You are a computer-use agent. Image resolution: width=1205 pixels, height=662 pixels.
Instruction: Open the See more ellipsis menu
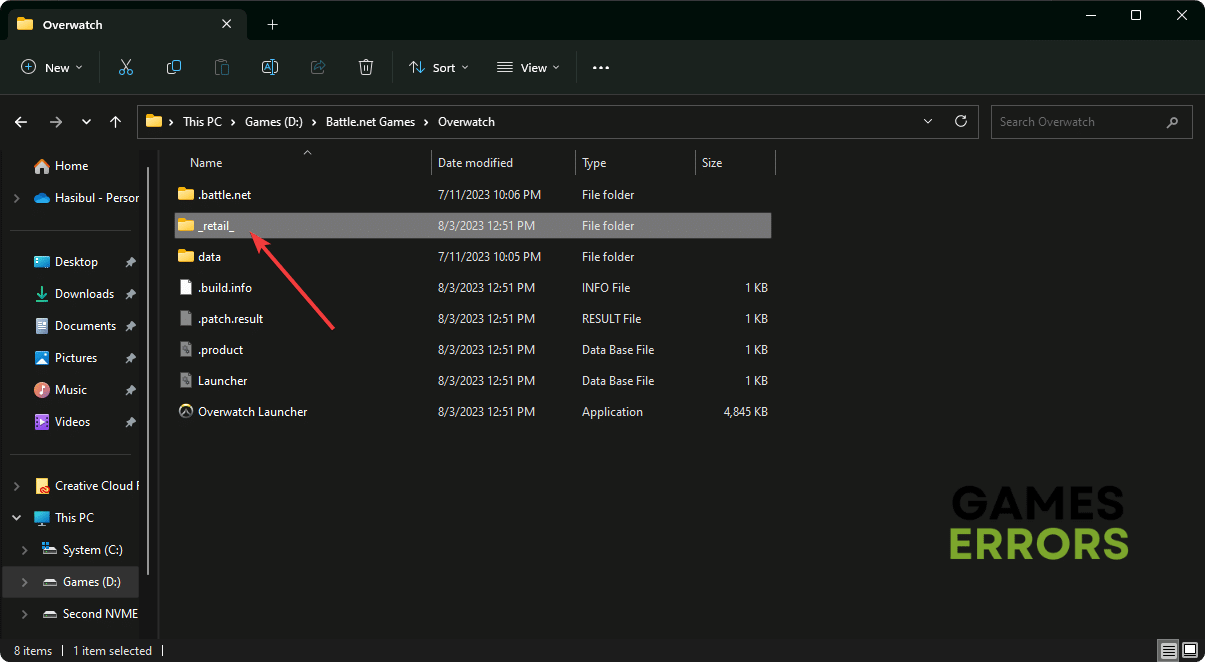click(601, 67)
